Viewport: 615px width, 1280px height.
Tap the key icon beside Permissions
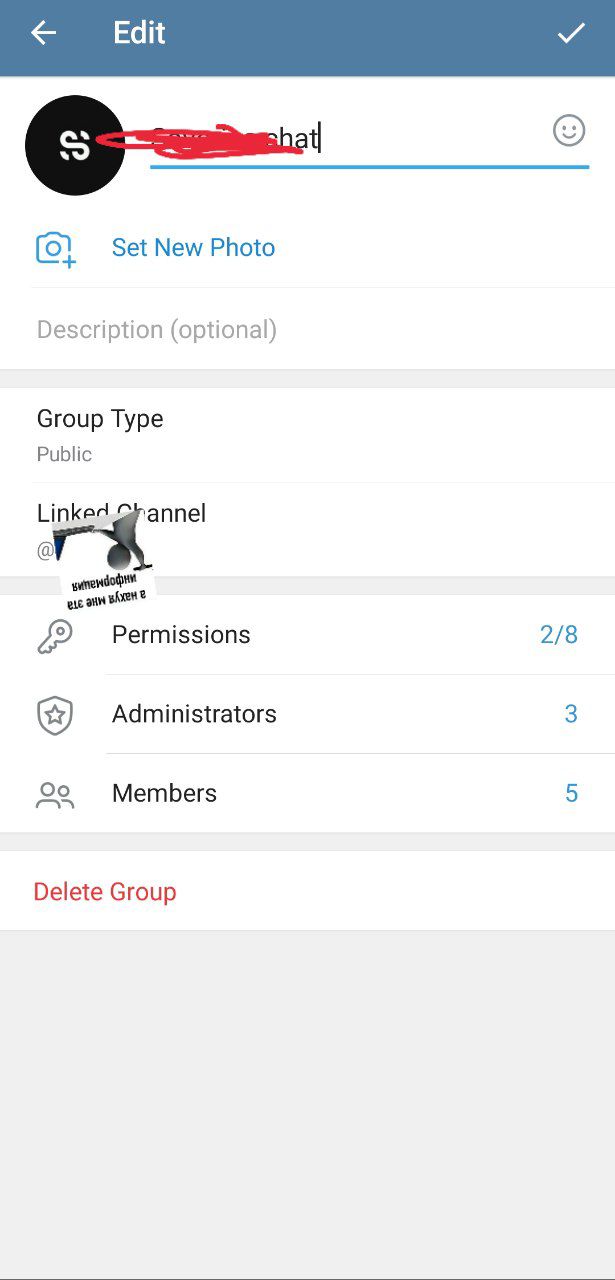pos(55,635)
